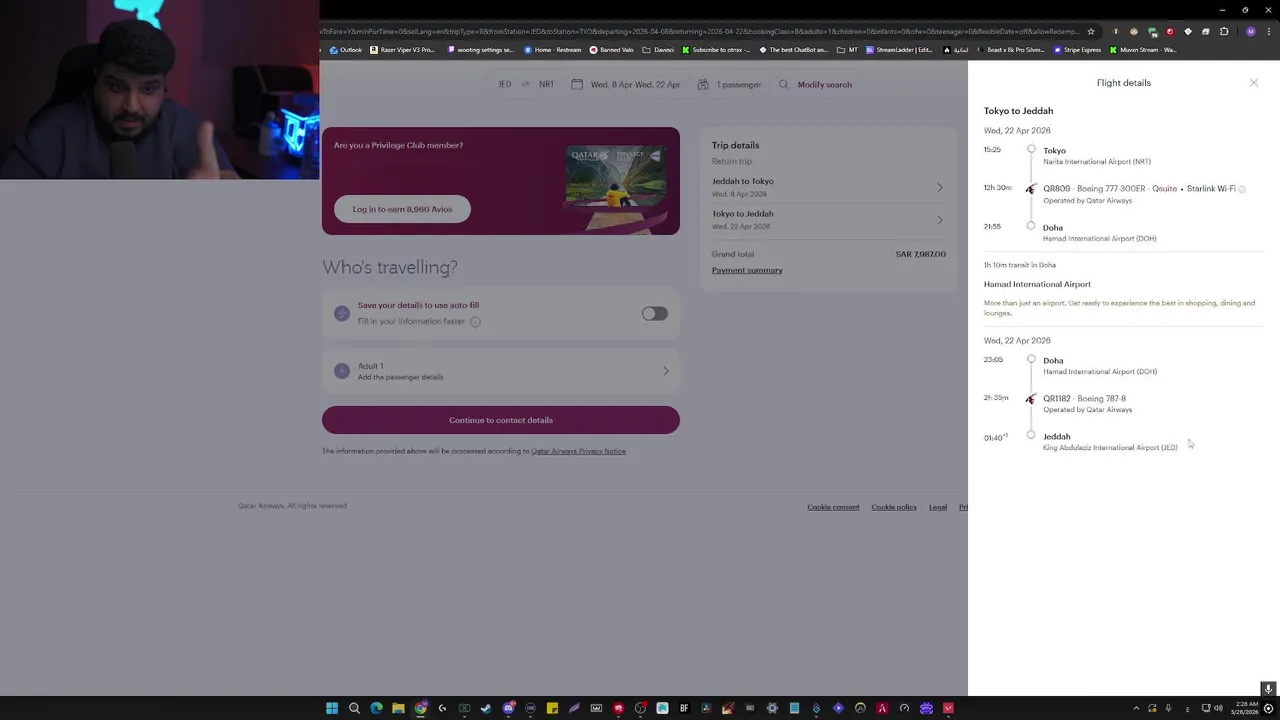Click the browser address bar URL
The width and height of the screenshot is (1280, 720).
click(x=700, y=31)
